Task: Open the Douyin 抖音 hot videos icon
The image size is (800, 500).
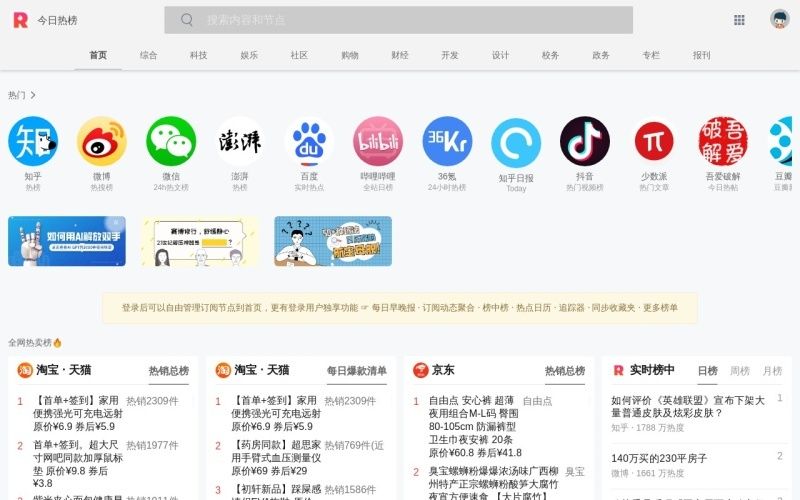Action: coord(585,141)
